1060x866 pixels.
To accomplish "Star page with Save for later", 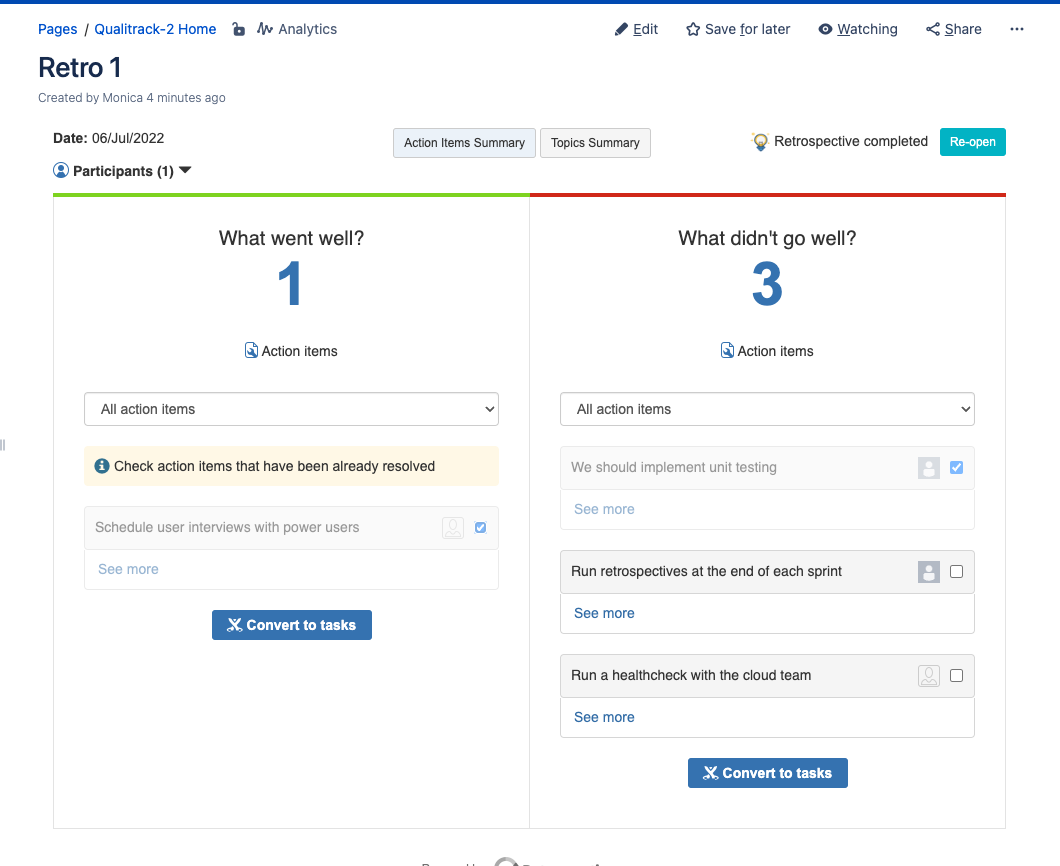I will point(693,29).
